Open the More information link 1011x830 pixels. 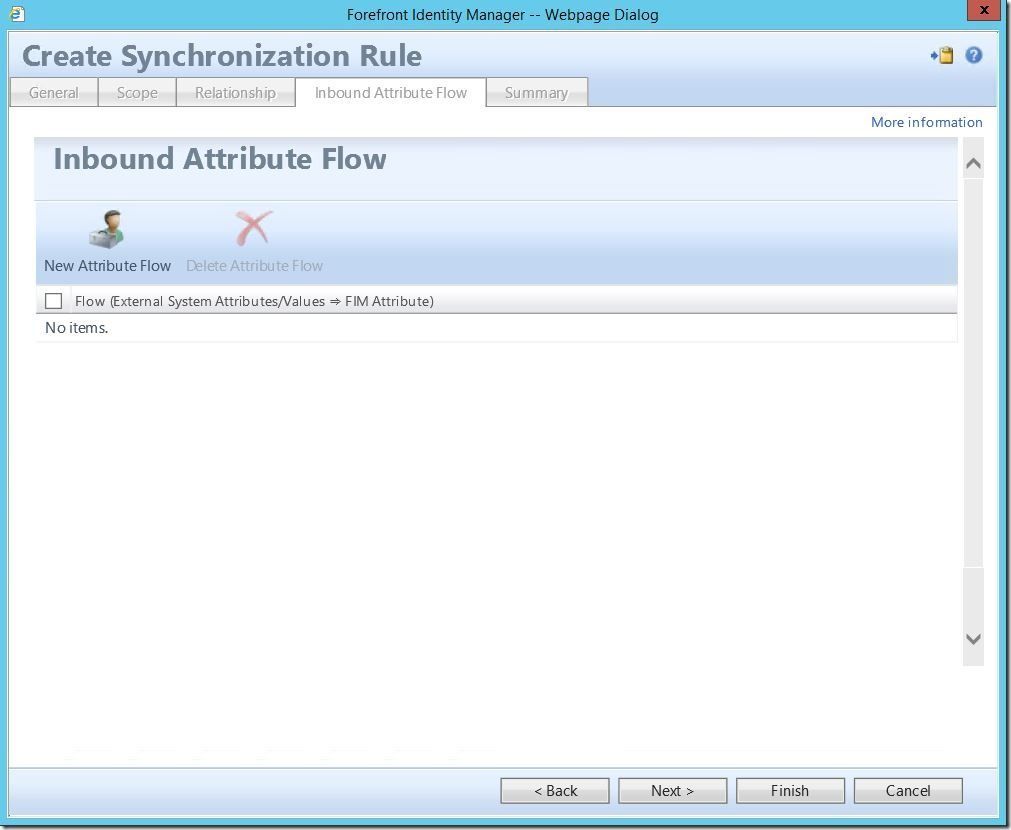[927, 122]
